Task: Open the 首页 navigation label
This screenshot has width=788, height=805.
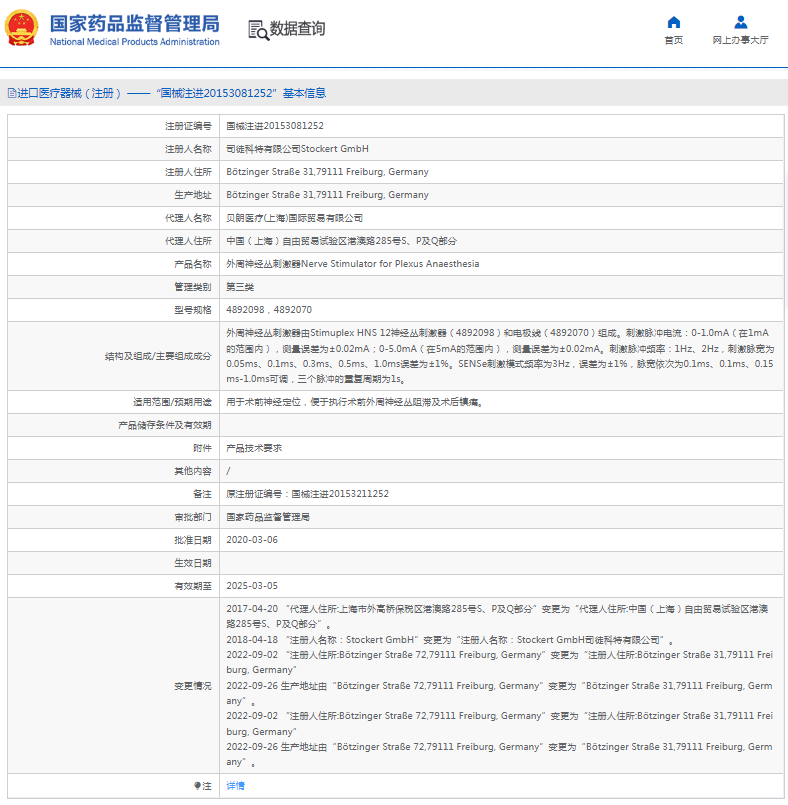Action: (673, 40)
